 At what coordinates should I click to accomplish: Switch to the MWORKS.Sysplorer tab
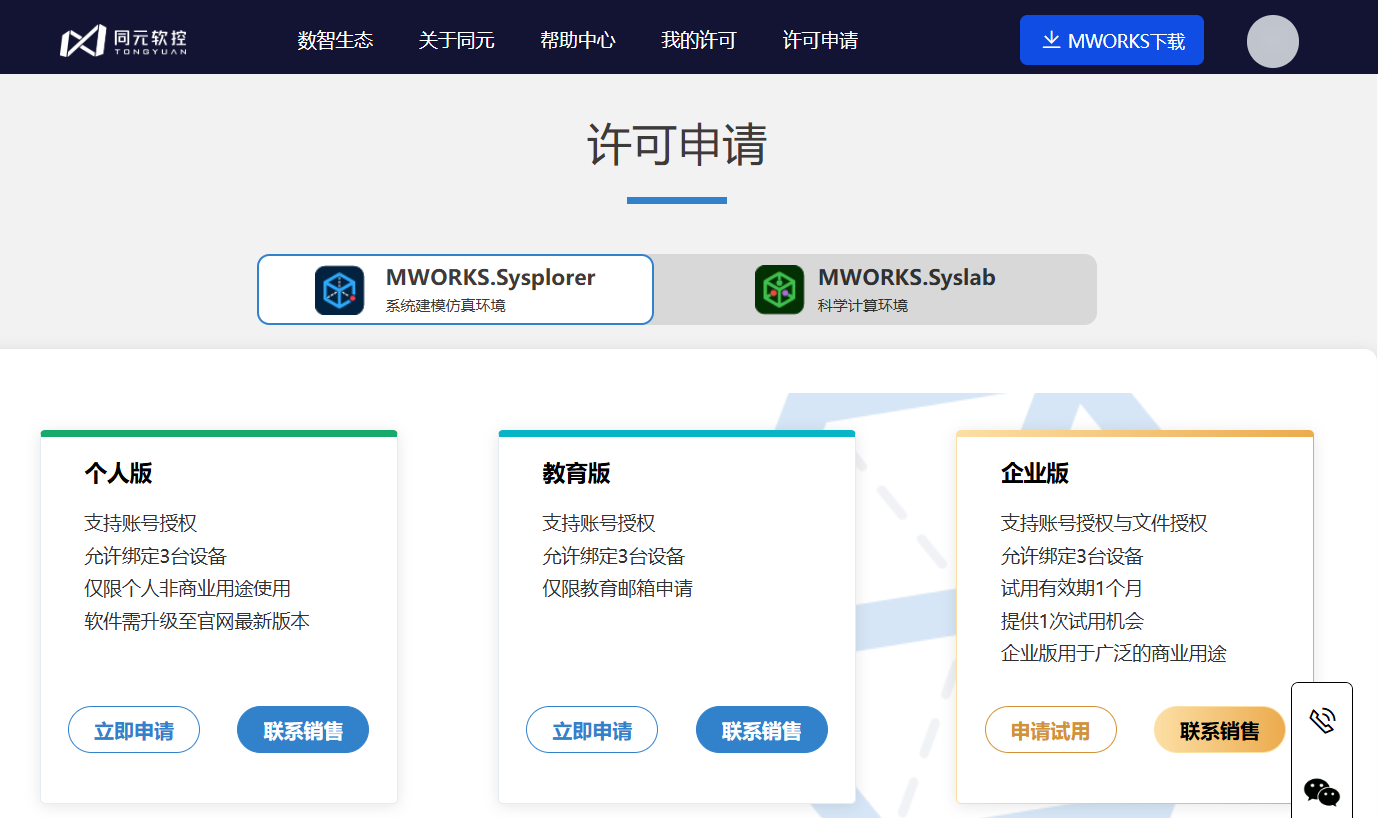455,289
